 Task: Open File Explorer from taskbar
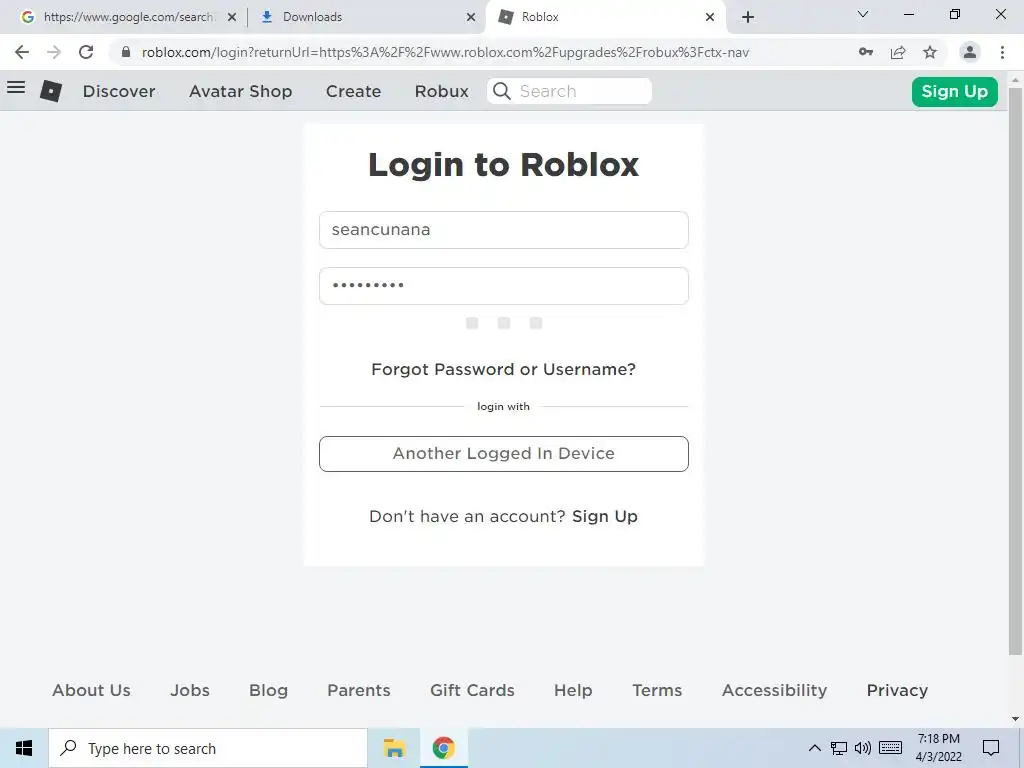pyautogui.click(x=394, y=748)
